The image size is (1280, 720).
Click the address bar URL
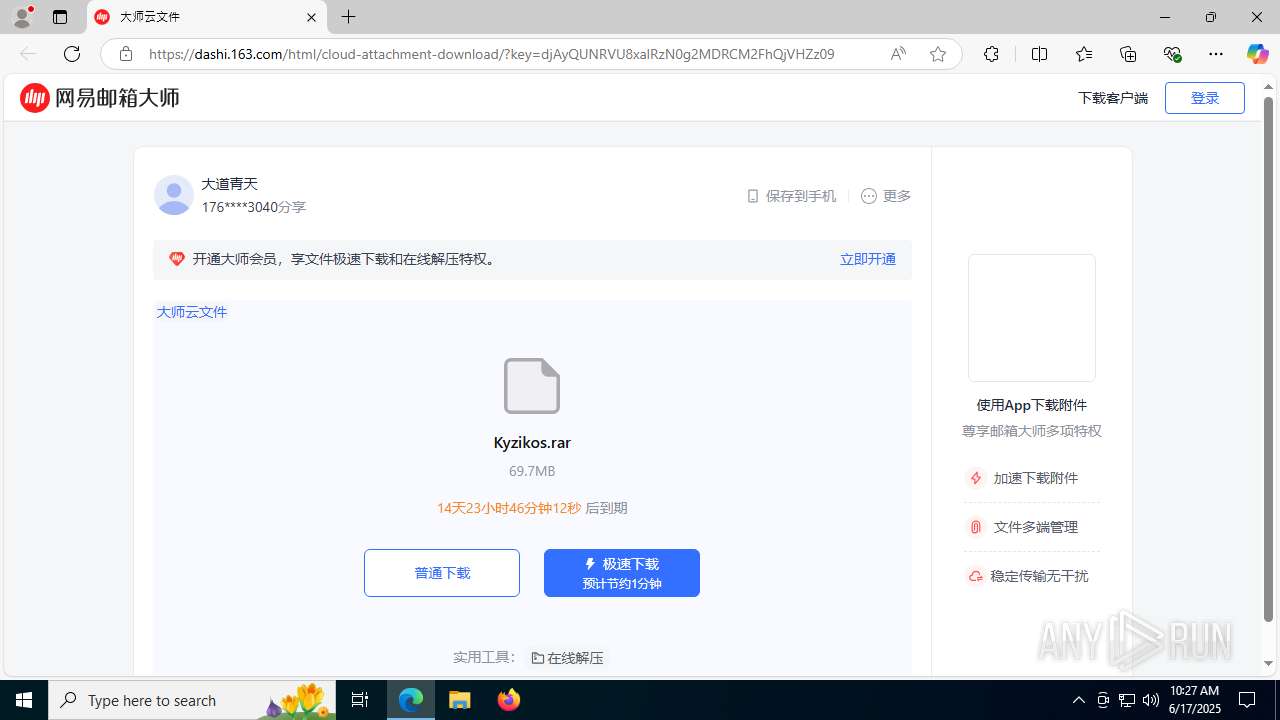click(491, 54)
